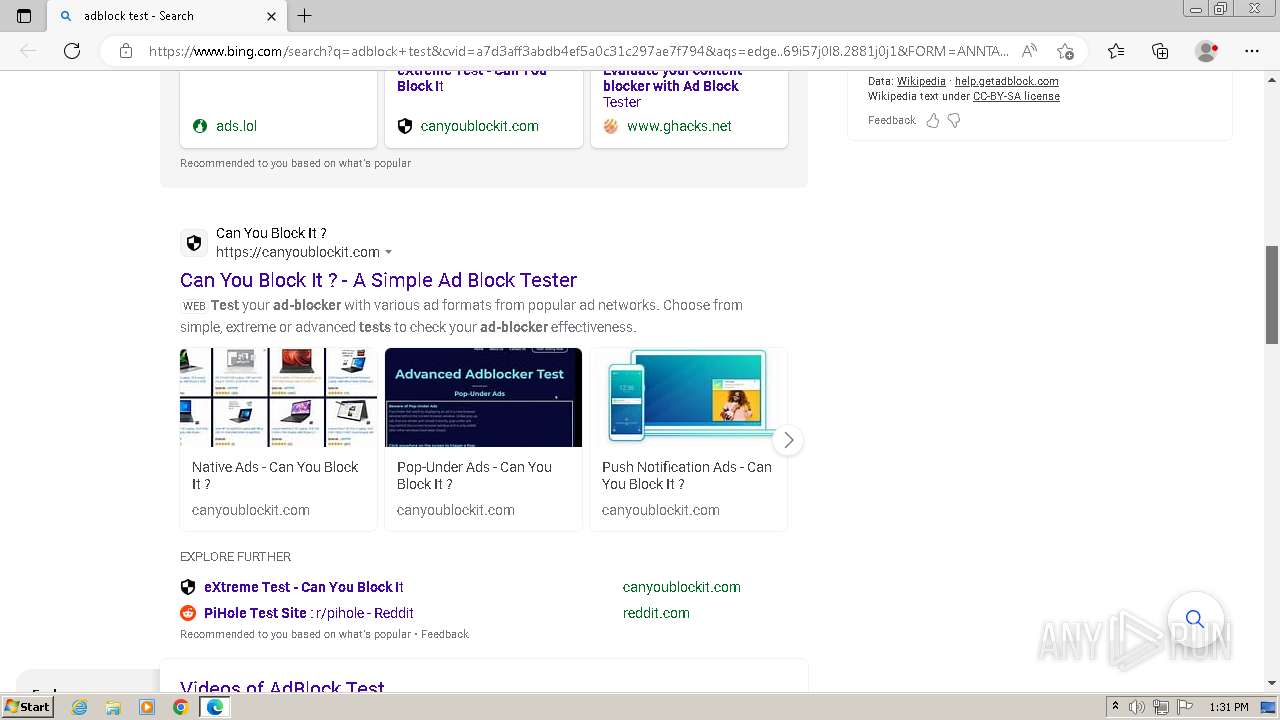Open the Windows Start menu
The height and width of the screenshot is (720, 1280).
click(27, 707)
